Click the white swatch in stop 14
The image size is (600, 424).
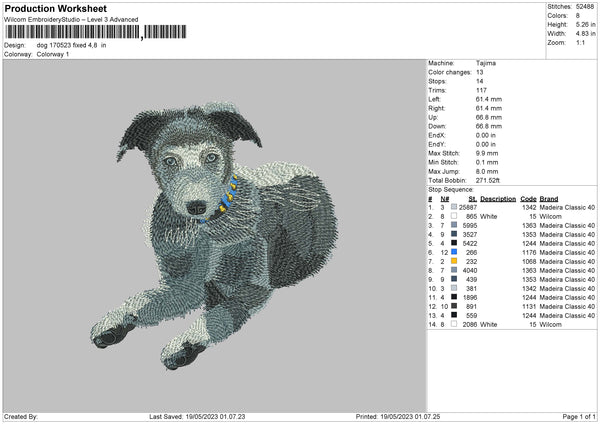[454, 325]
